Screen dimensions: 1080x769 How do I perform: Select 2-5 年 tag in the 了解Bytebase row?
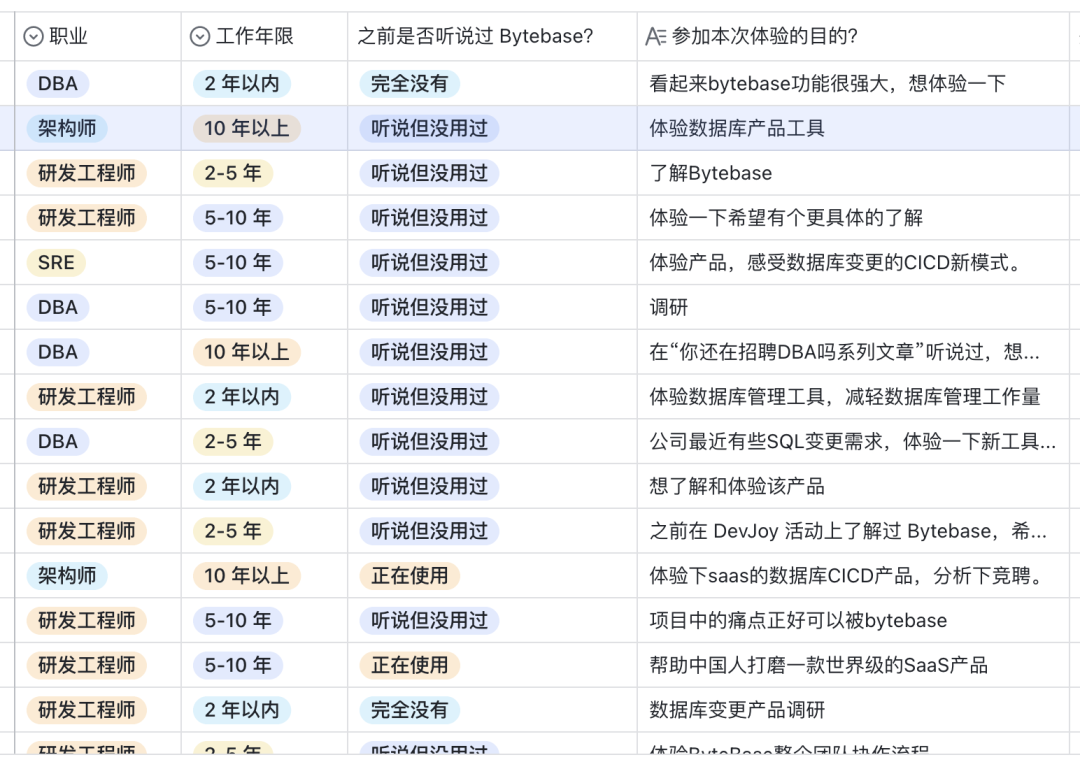(x=233, y=173)
